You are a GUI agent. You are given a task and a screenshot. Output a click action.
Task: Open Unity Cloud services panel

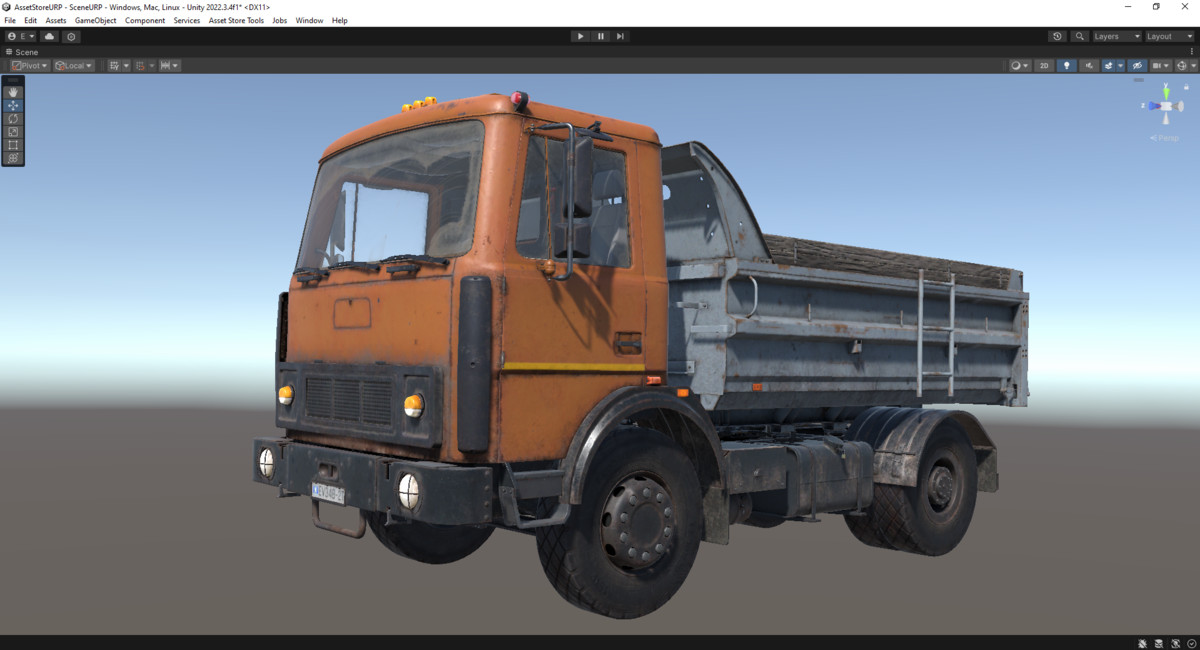[x=48, y=36]
